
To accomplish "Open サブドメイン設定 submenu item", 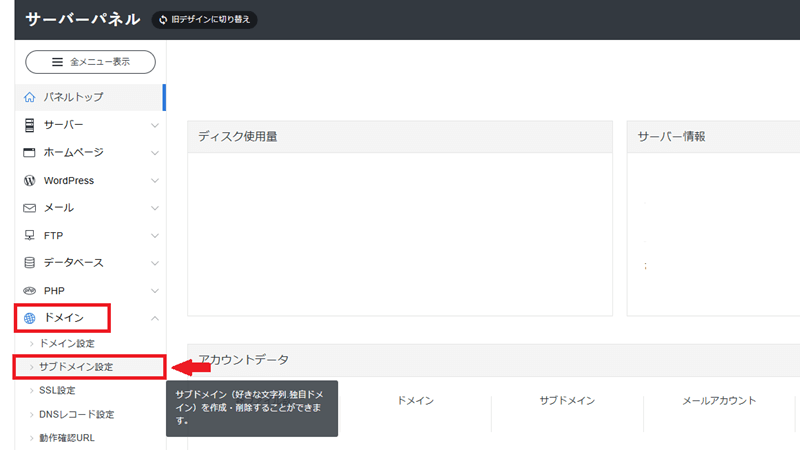I will [x=76, y=367].
